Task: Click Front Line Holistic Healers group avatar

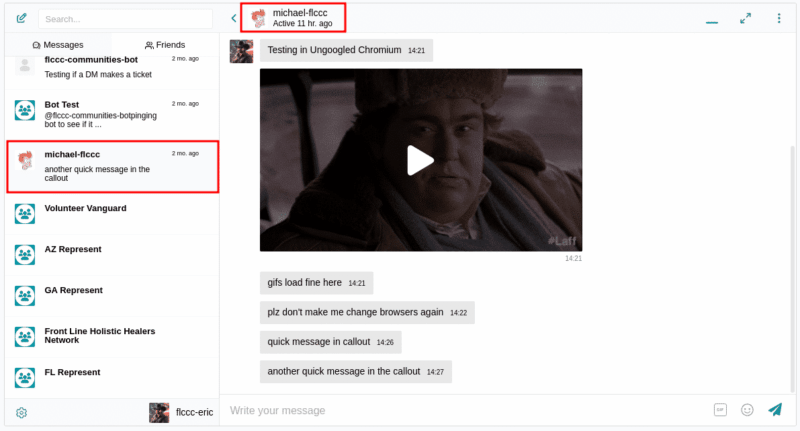Action: coord(24,337)
